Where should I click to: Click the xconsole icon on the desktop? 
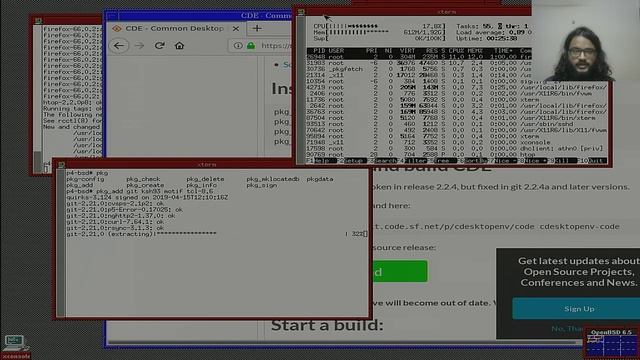tap(15, 346)
